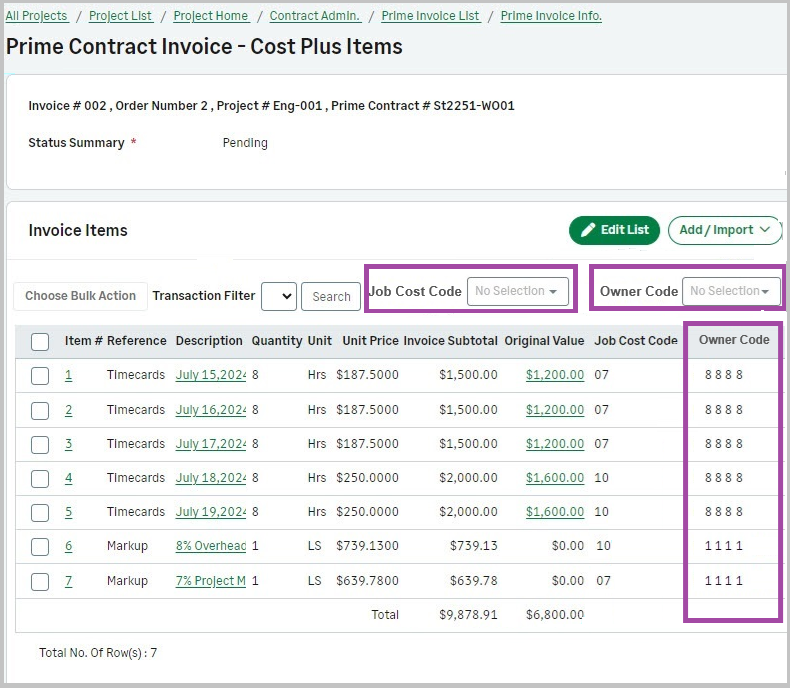
Task: Toggle the select-all header checkbox
Action: [40, 341]
